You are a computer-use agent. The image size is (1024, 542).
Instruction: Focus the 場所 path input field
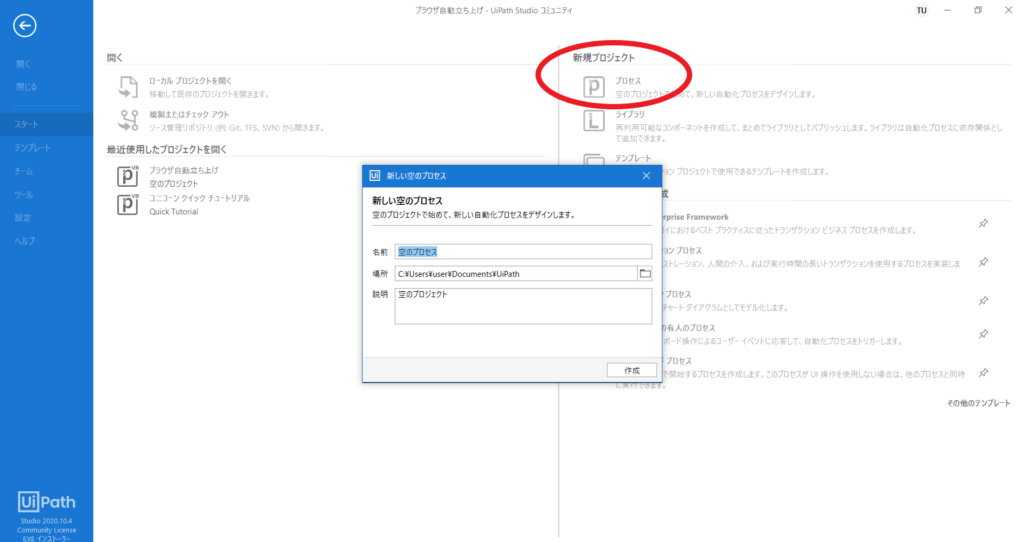[516, 274]
